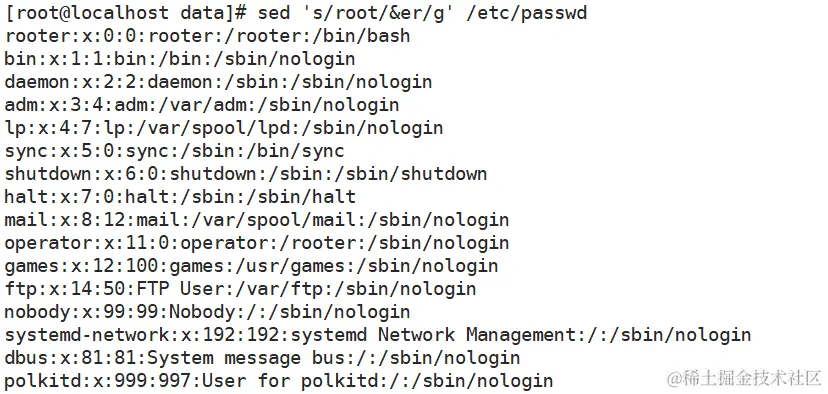828x394 pixels.
Task: Click the nobody:x:99:99 output line
Action: click(208, 312)
